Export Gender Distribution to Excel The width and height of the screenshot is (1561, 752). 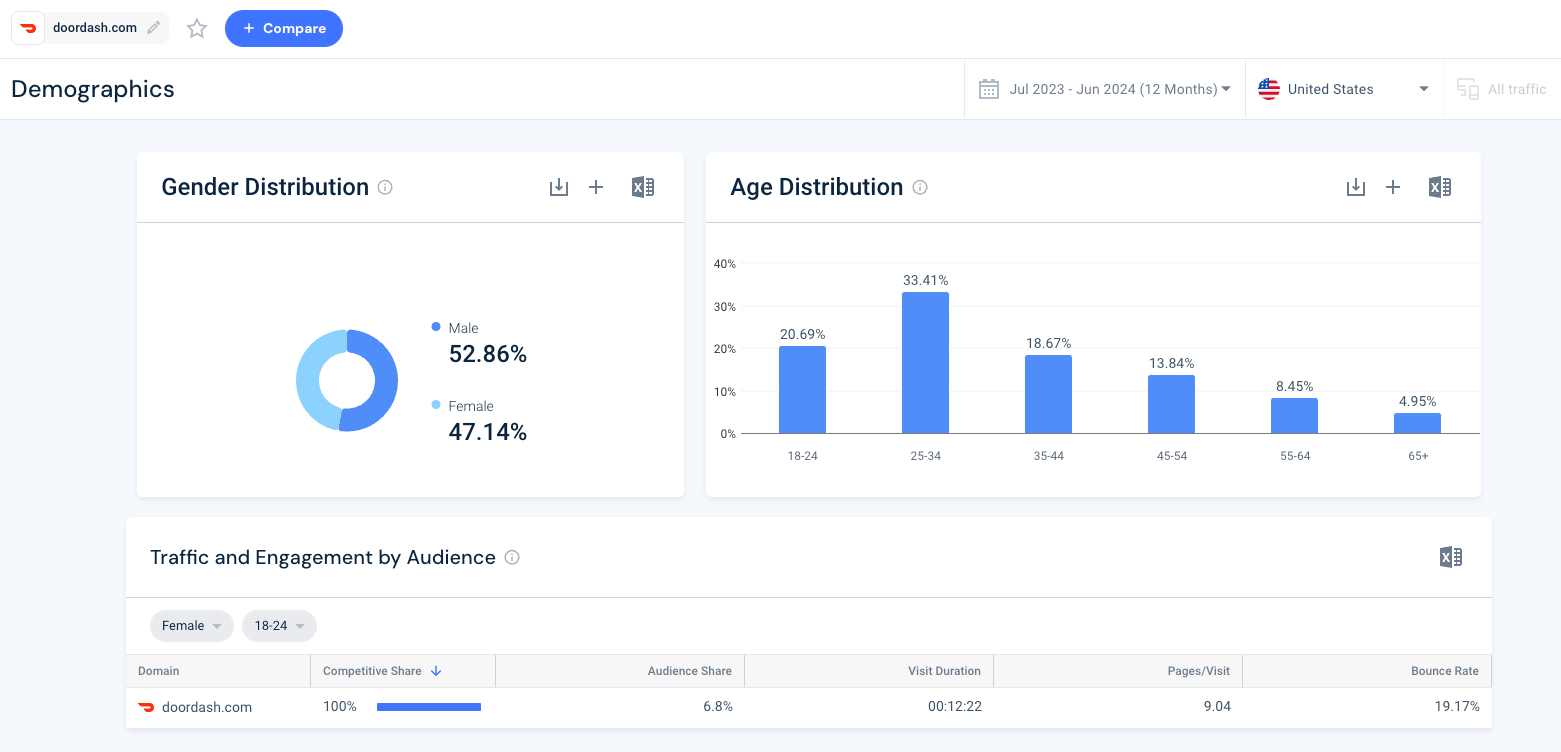pos(643,187)
